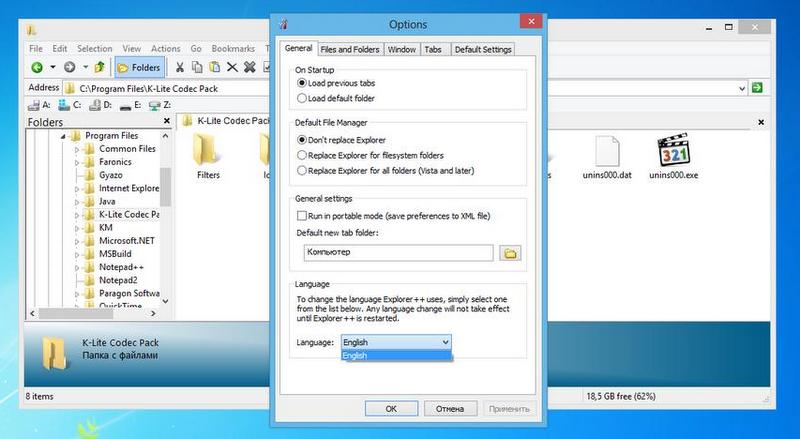Image resolution: width=800 pixels, height=439 pixels.
Task: Switch to Files and Folders tab
Action: [350, 50]
